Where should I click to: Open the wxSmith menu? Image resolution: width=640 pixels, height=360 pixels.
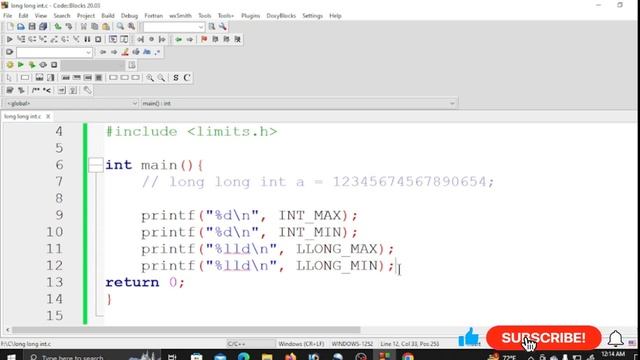pyautogui.click(x=180, y=16)
